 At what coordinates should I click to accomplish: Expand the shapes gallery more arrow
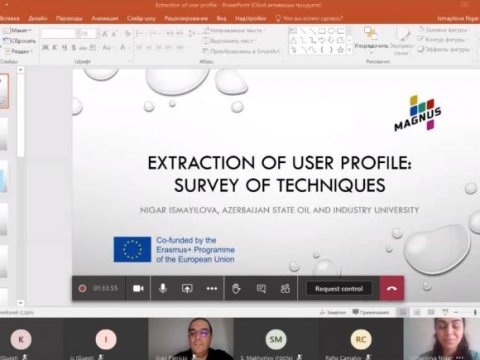pyautogui.click(x=349, y=50)
